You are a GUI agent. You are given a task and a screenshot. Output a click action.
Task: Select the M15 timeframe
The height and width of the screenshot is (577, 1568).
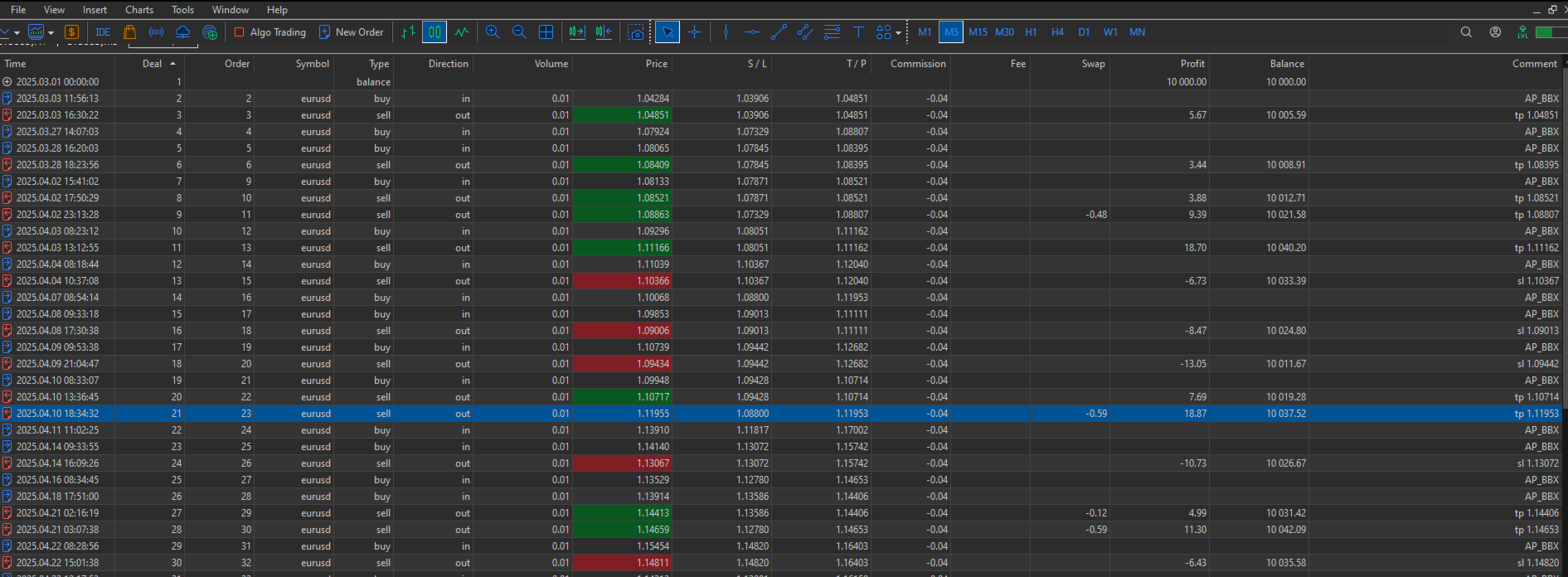(x=978, y=32)
